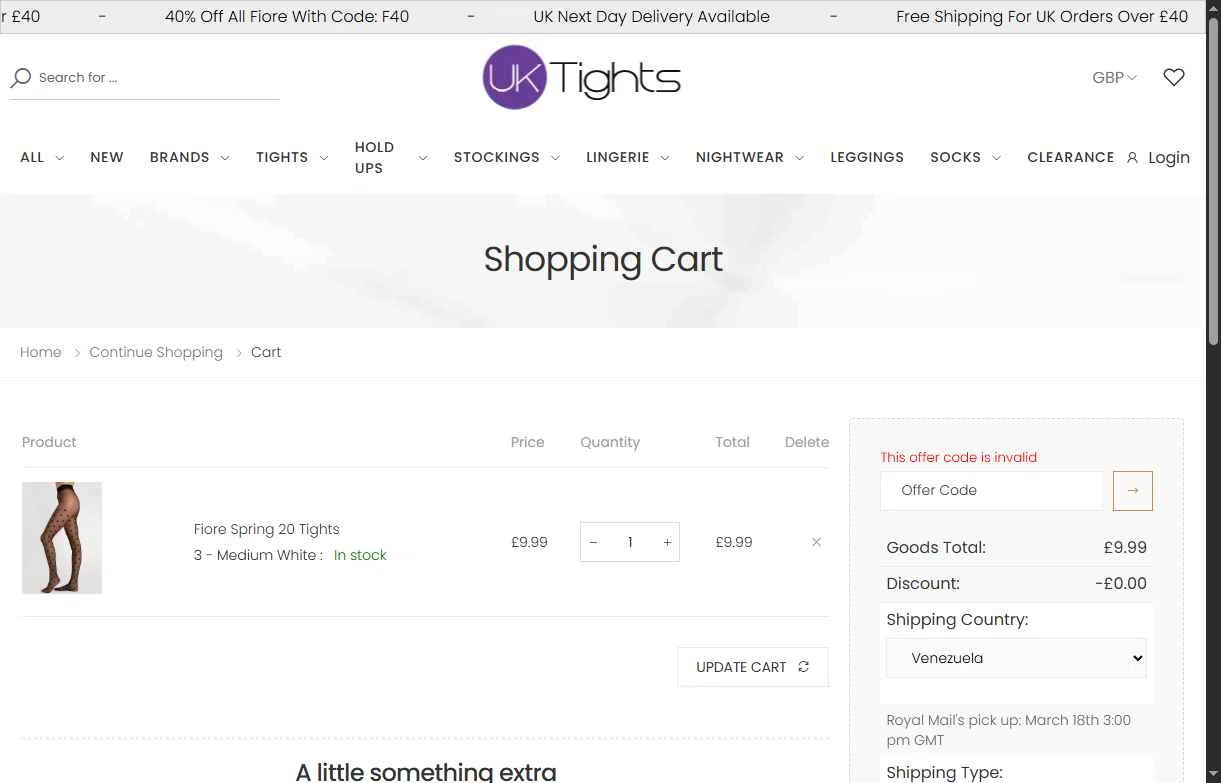Screen dimensions: 1221x783
Task: Open the GBP currency dropdown
Action: point(1114,77)
